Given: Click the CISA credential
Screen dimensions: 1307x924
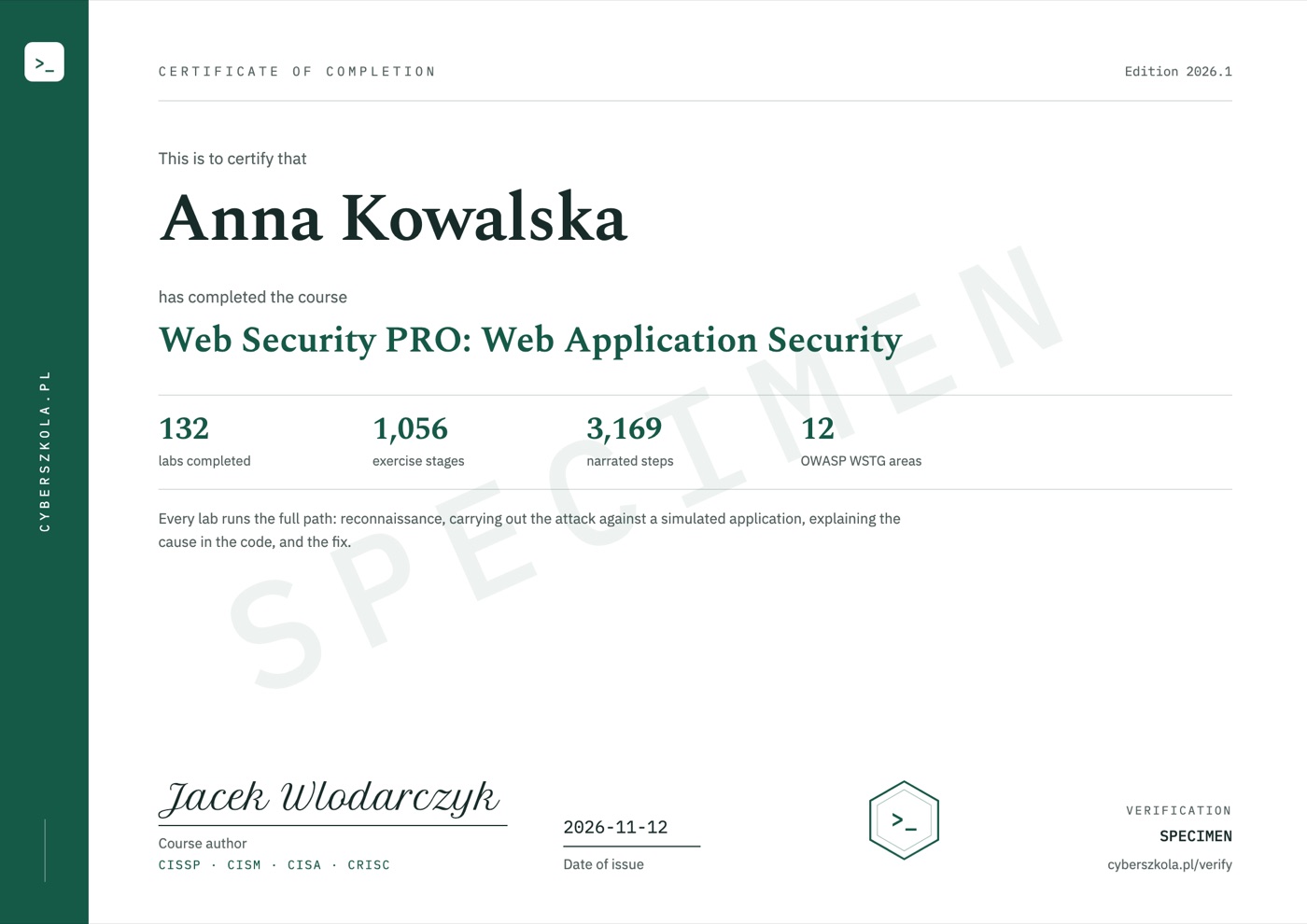Looking at the screenshot, I should pyautogui.click(x=304, y=865).
